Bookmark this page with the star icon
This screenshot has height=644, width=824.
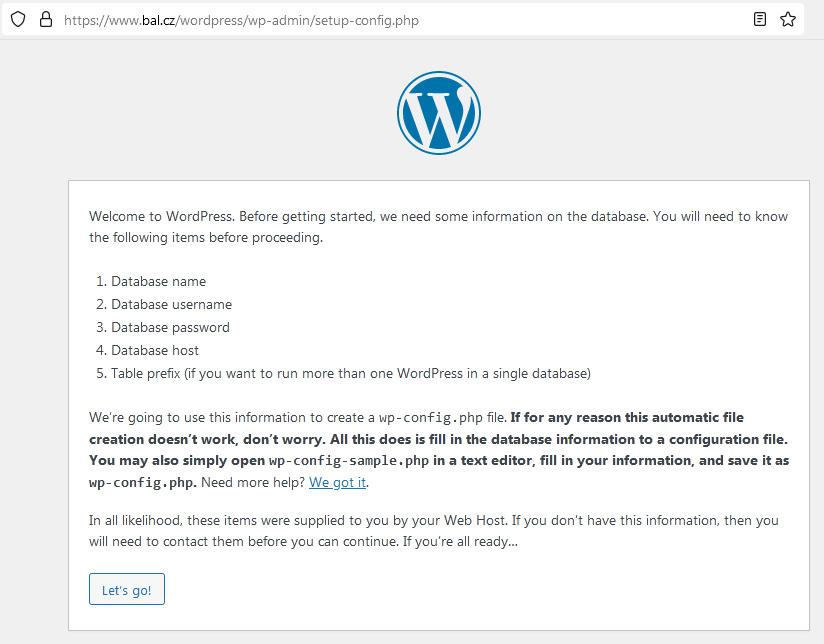(788, 19)
